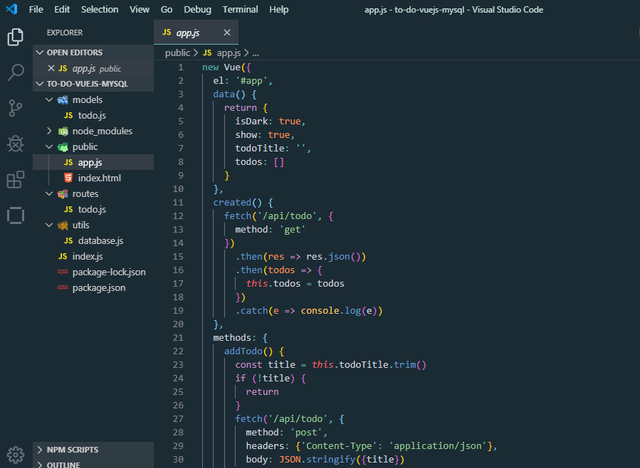Click the VS Code logo icon
The image size is (640, 468).
[11, 9]
